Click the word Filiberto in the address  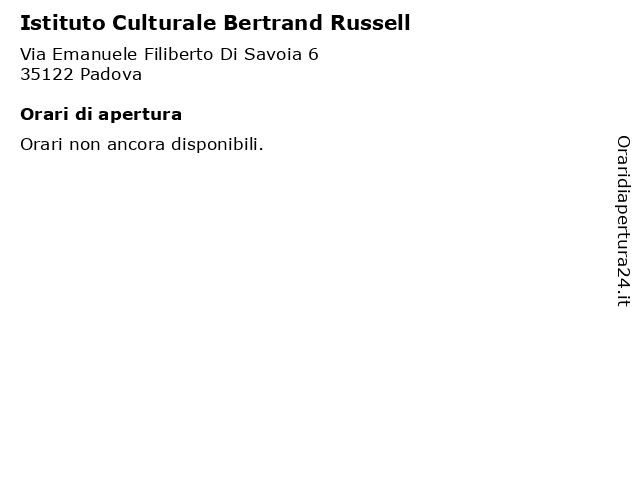(x=178, y=54)
